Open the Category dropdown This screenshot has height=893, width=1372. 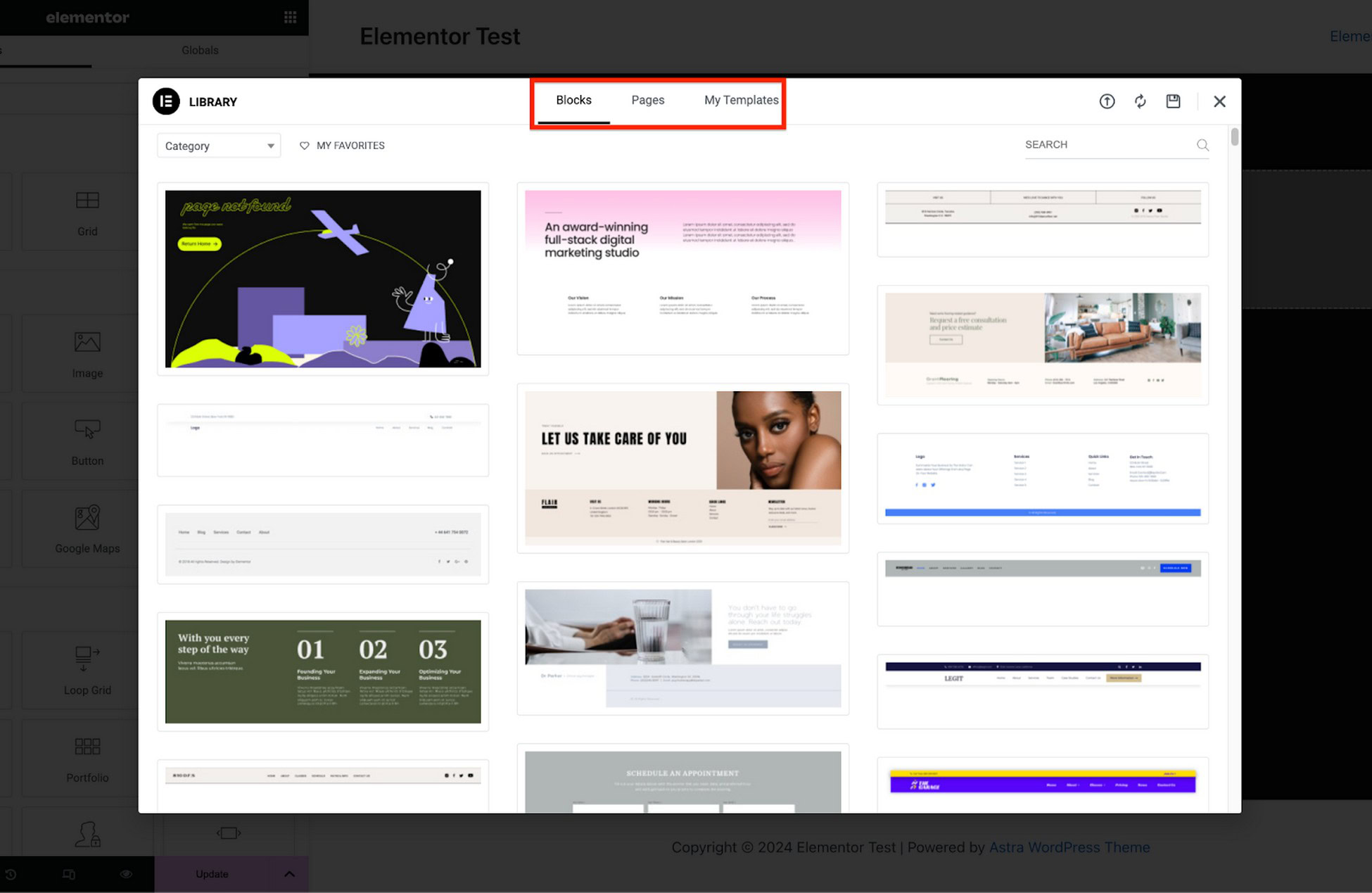(x=218, y=145)
